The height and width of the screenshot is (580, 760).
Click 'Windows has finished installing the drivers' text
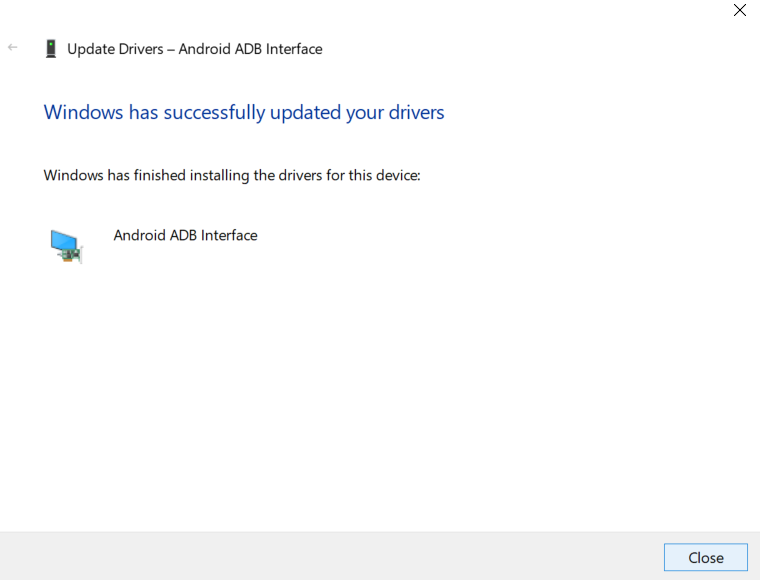coord(232,175)
